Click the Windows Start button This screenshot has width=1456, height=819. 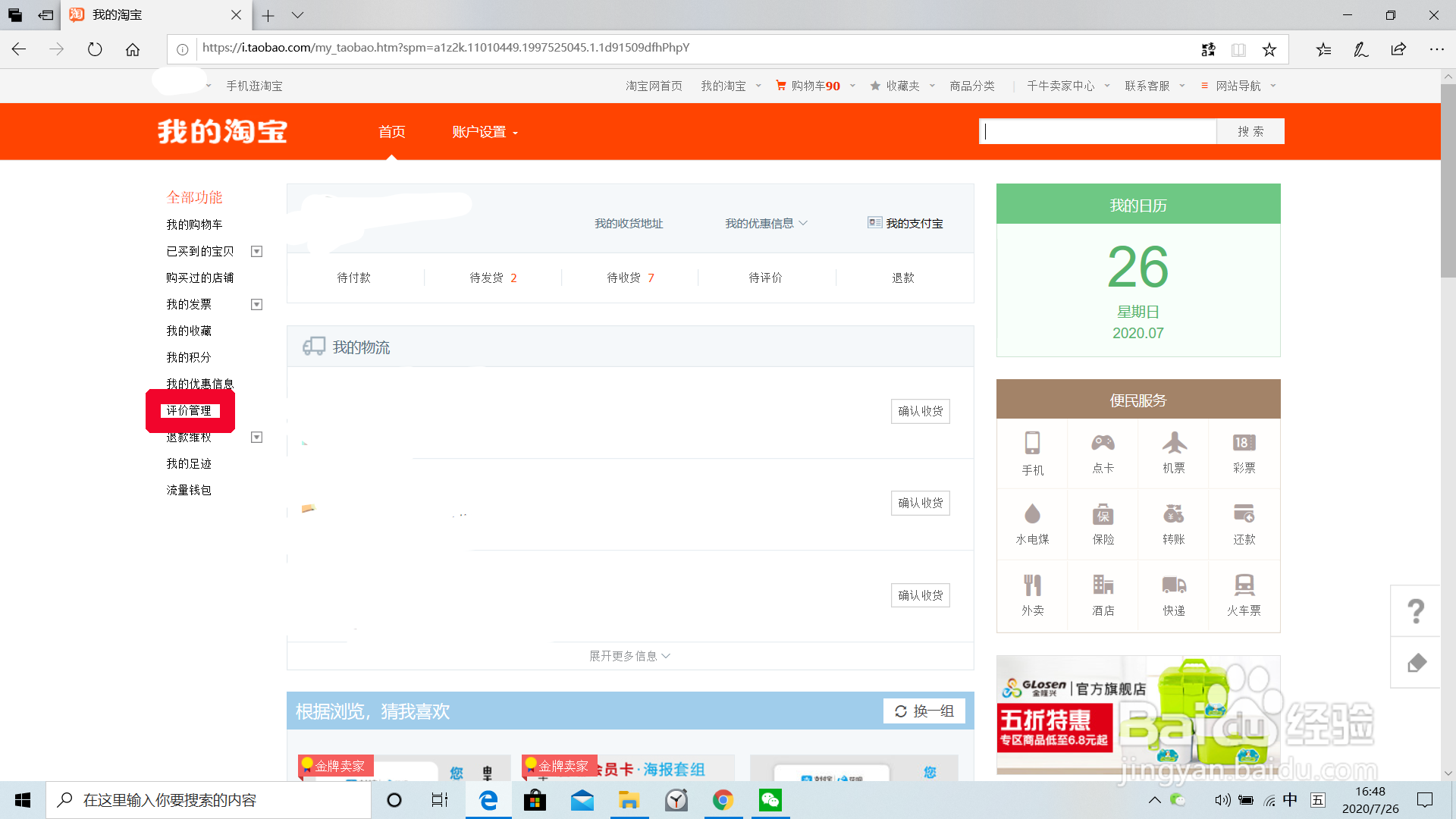click(x=23, y=800)
